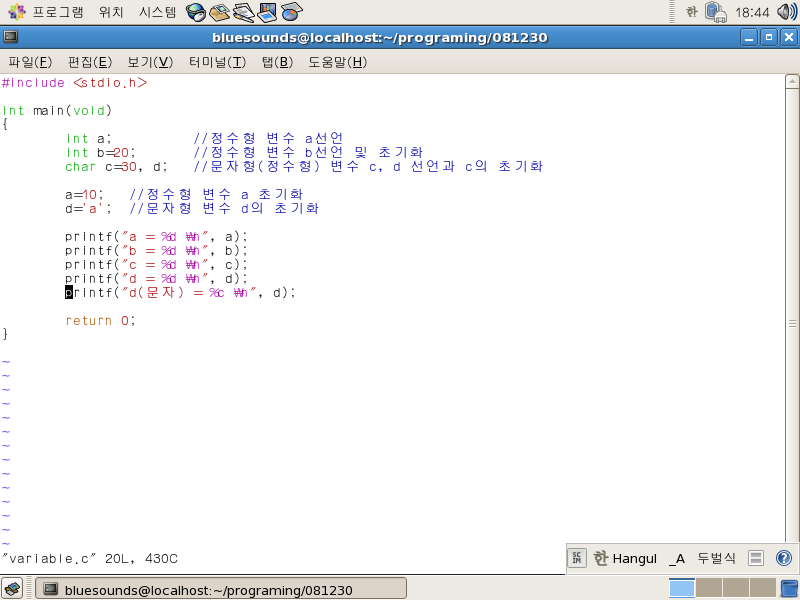This screenshot has width=800, height=600.
Task: Click the printf "c = %d" line
Action: 156,265
